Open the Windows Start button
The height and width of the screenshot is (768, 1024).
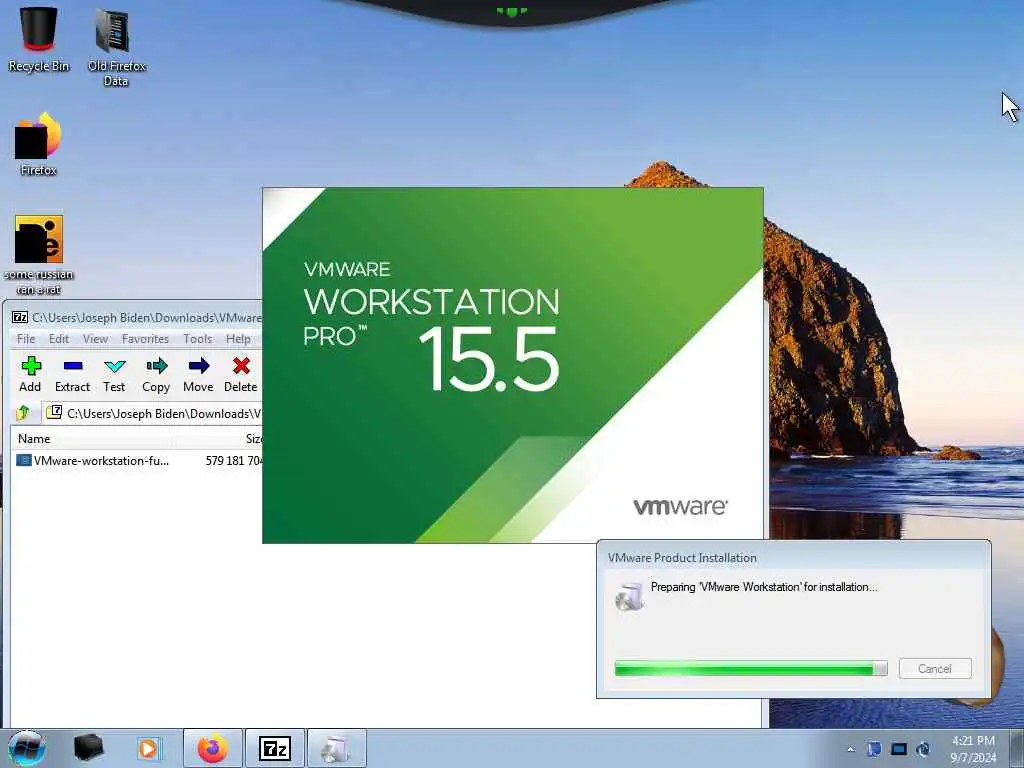27,748
